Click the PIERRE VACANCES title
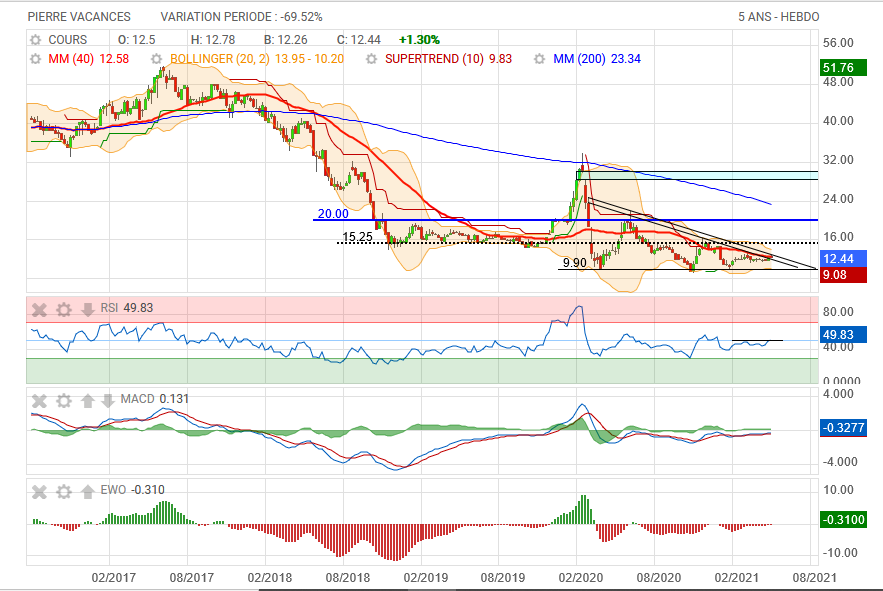The height and width of the screenshot is (591, 883). click(x=79, y=17)
